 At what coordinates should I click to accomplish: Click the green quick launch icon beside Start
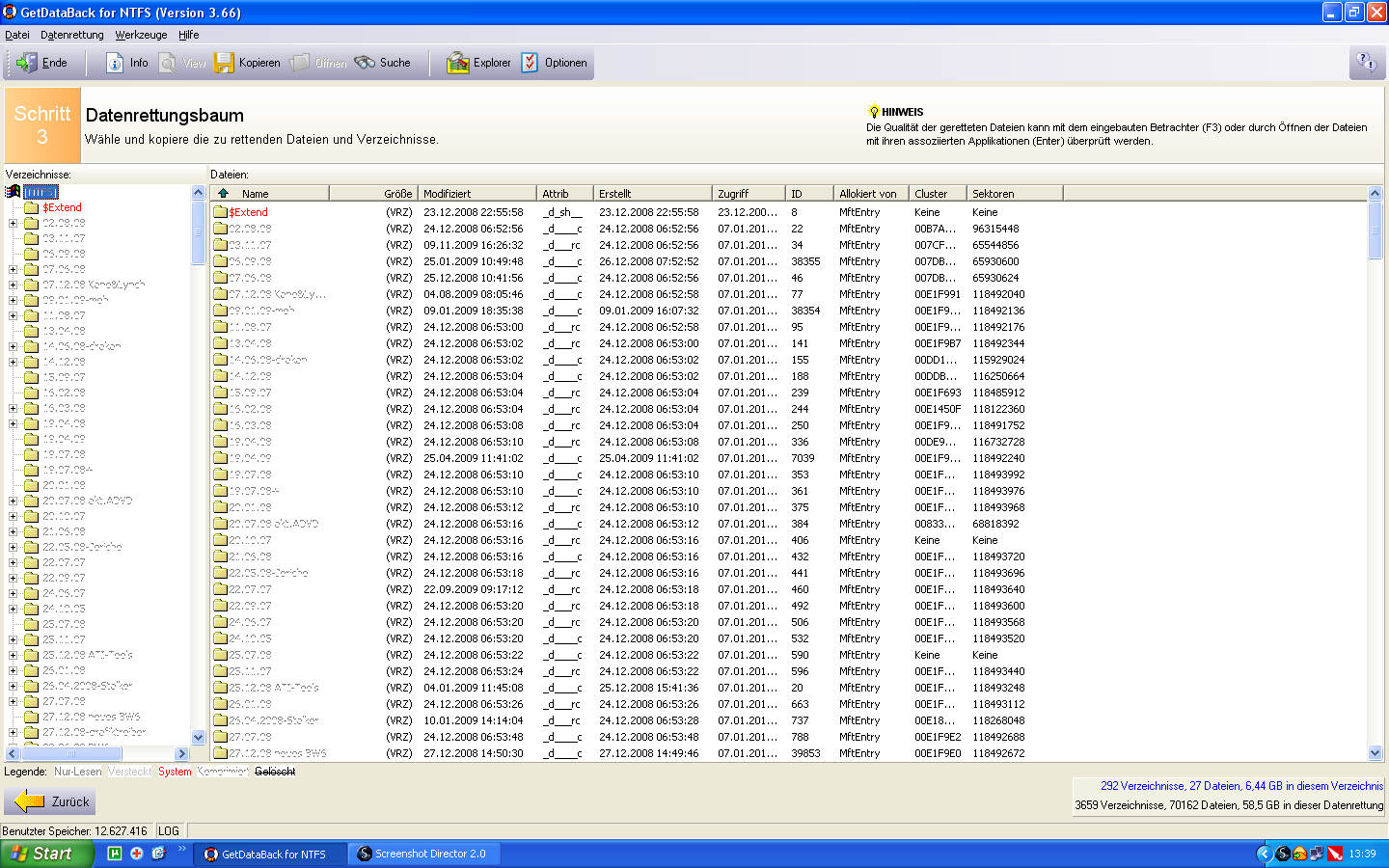[114, 854]
